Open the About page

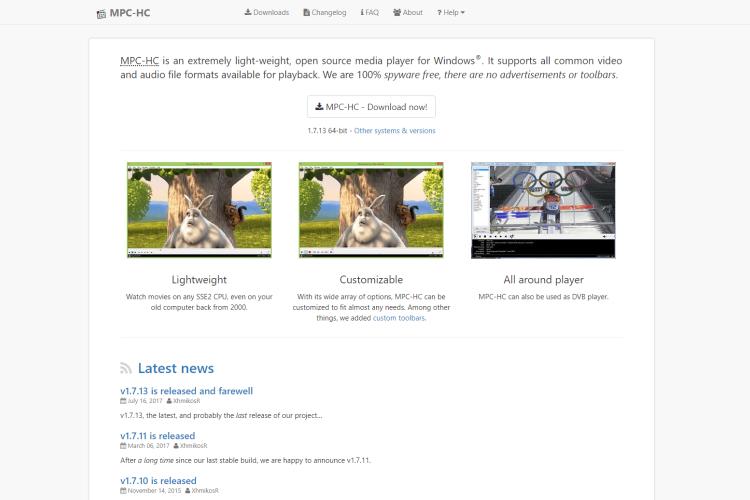tap(408, 12)
